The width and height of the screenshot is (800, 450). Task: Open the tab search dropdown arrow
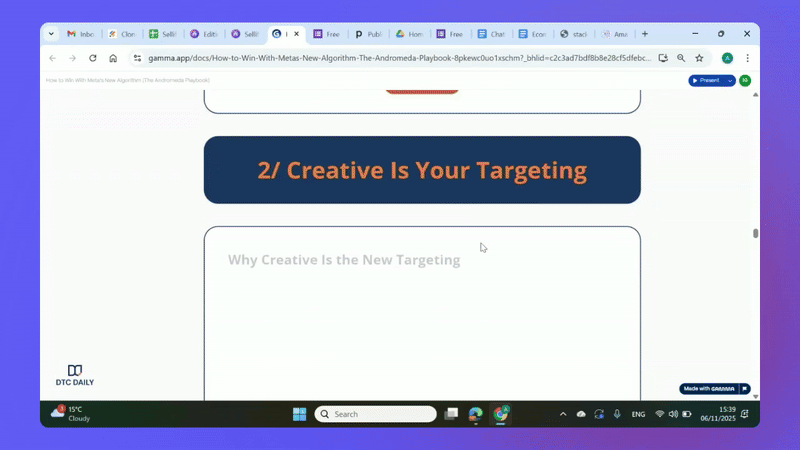(x=51, y=34)
